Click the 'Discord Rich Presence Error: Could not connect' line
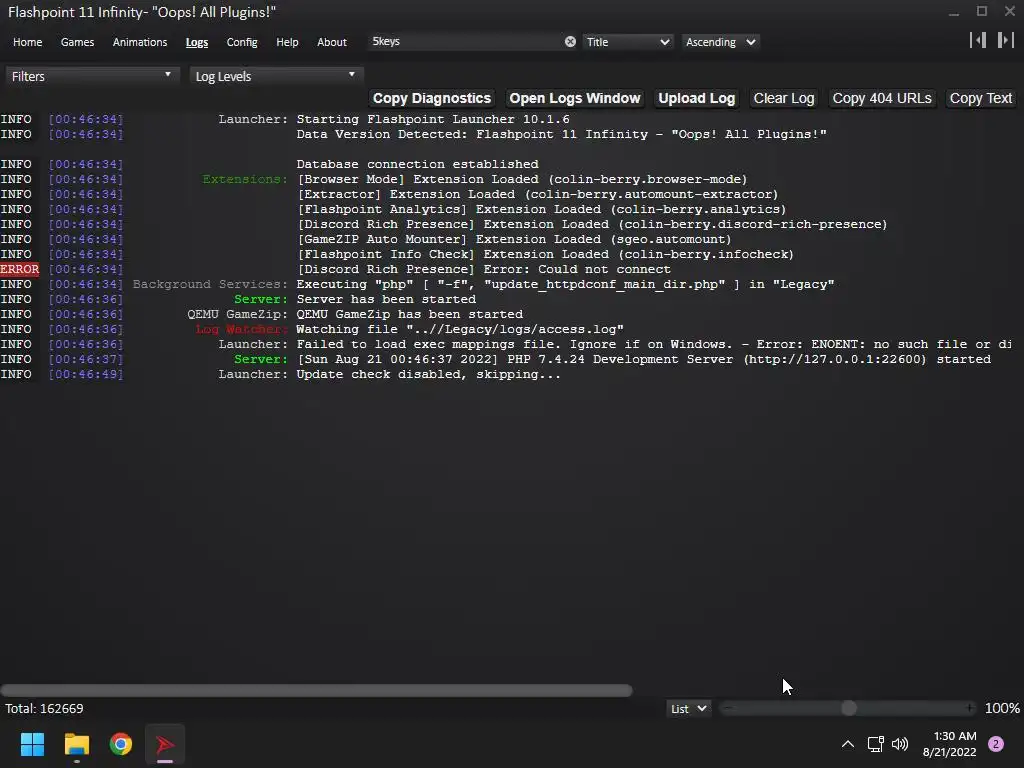Viewport: 1024px width, 768px height. (484, 269)
